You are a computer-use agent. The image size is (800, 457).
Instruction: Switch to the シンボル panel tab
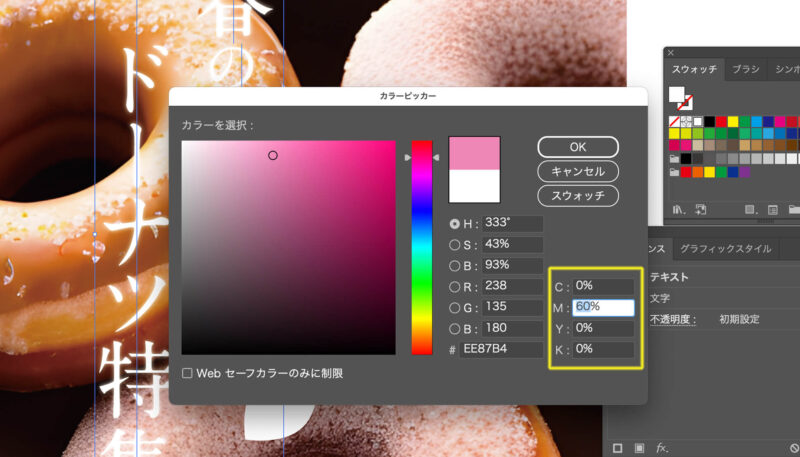coord(787,69)
